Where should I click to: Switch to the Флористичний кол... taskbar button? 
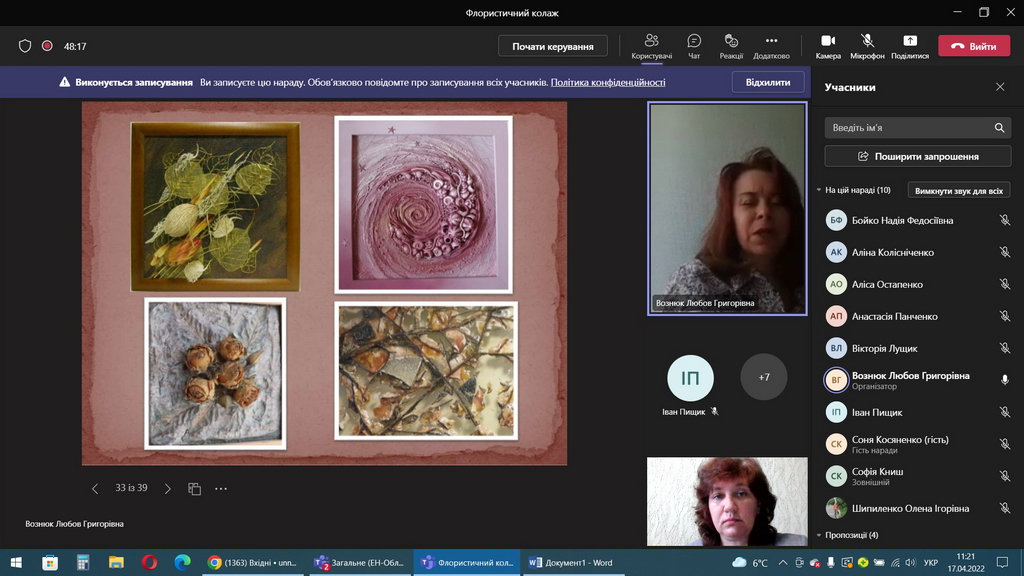[467, 562]
